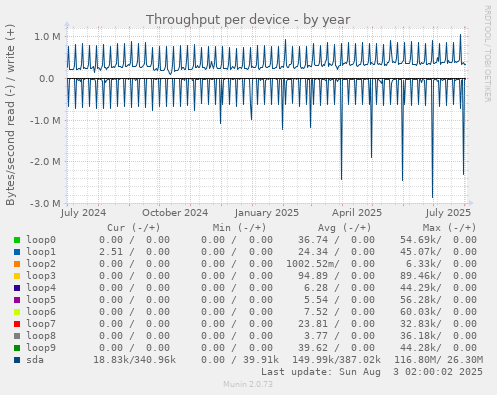Click the July 2024 axis label

[83, 213]
